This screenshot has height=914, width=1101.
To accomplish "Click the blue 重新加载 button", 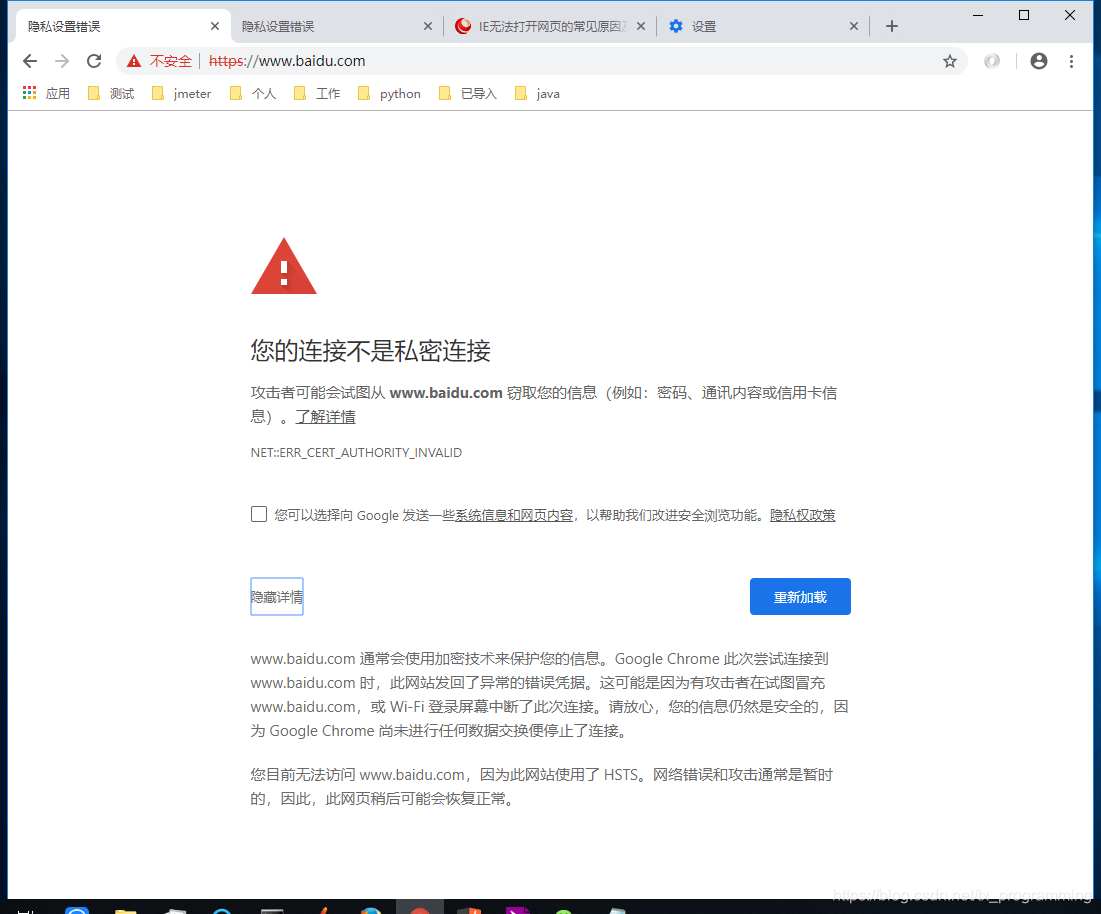I will tap(800, 597).
